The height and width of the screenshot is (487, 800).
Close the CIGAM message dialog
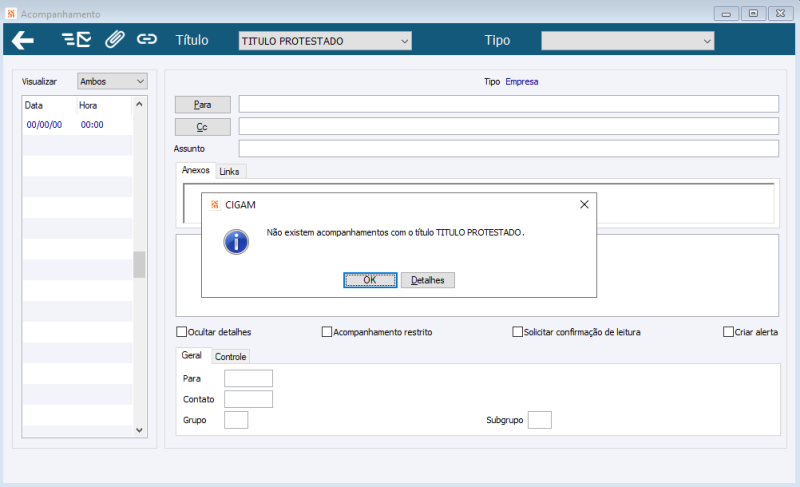point(584,204)
